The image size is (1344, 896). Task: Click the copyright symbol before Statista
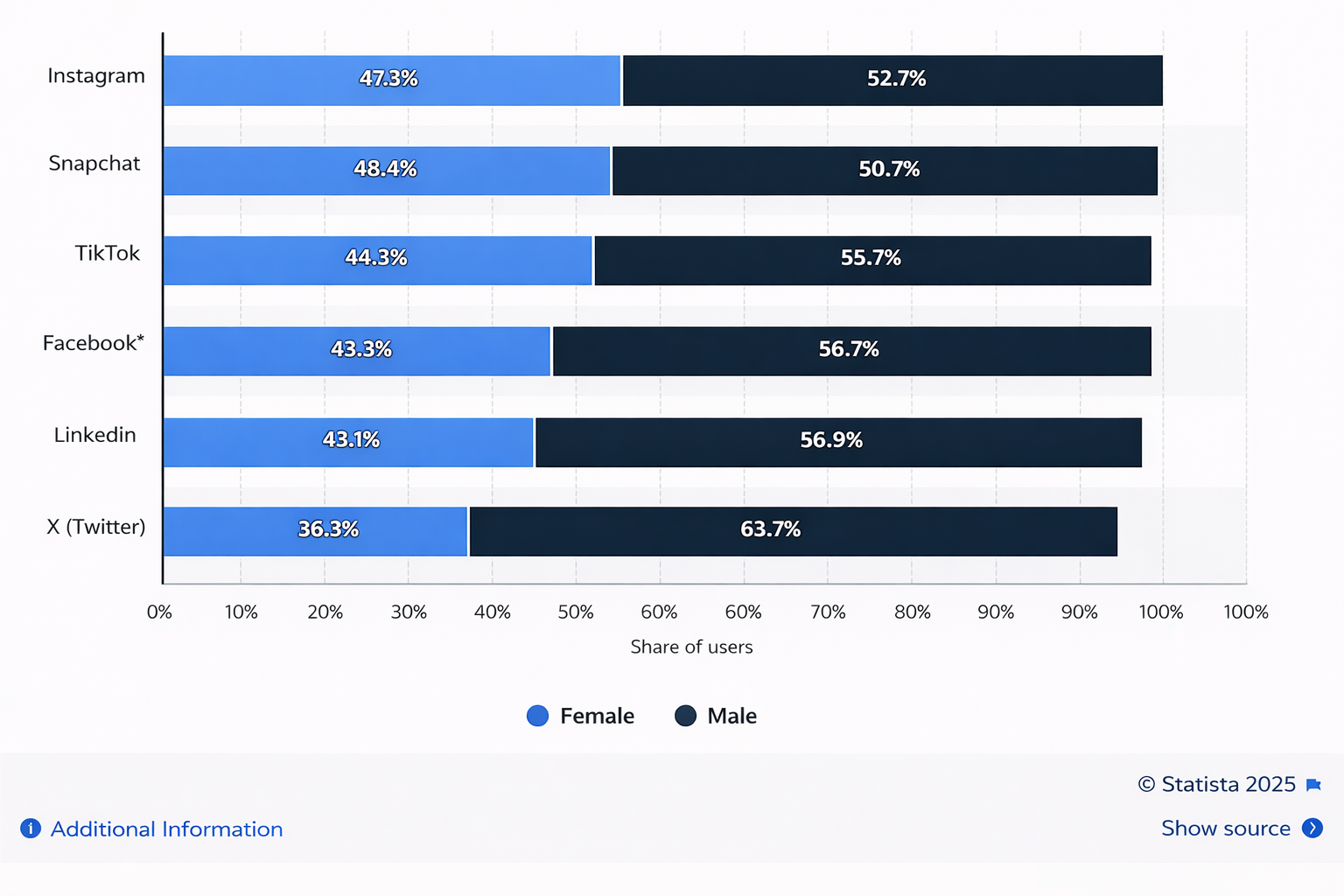1146,785
